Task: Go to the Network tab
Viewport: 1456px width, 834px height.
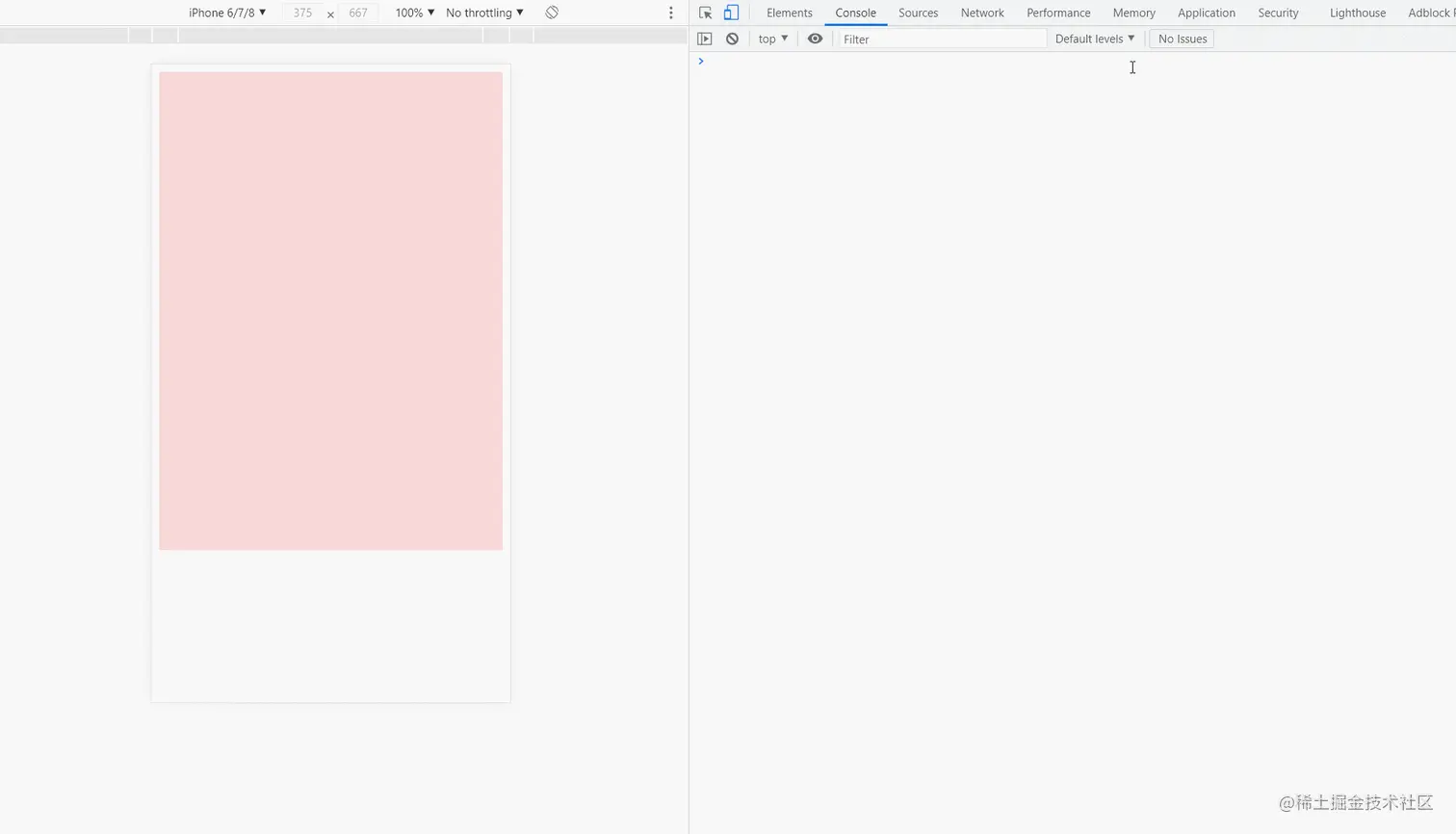Action: [x=982, y=13]
